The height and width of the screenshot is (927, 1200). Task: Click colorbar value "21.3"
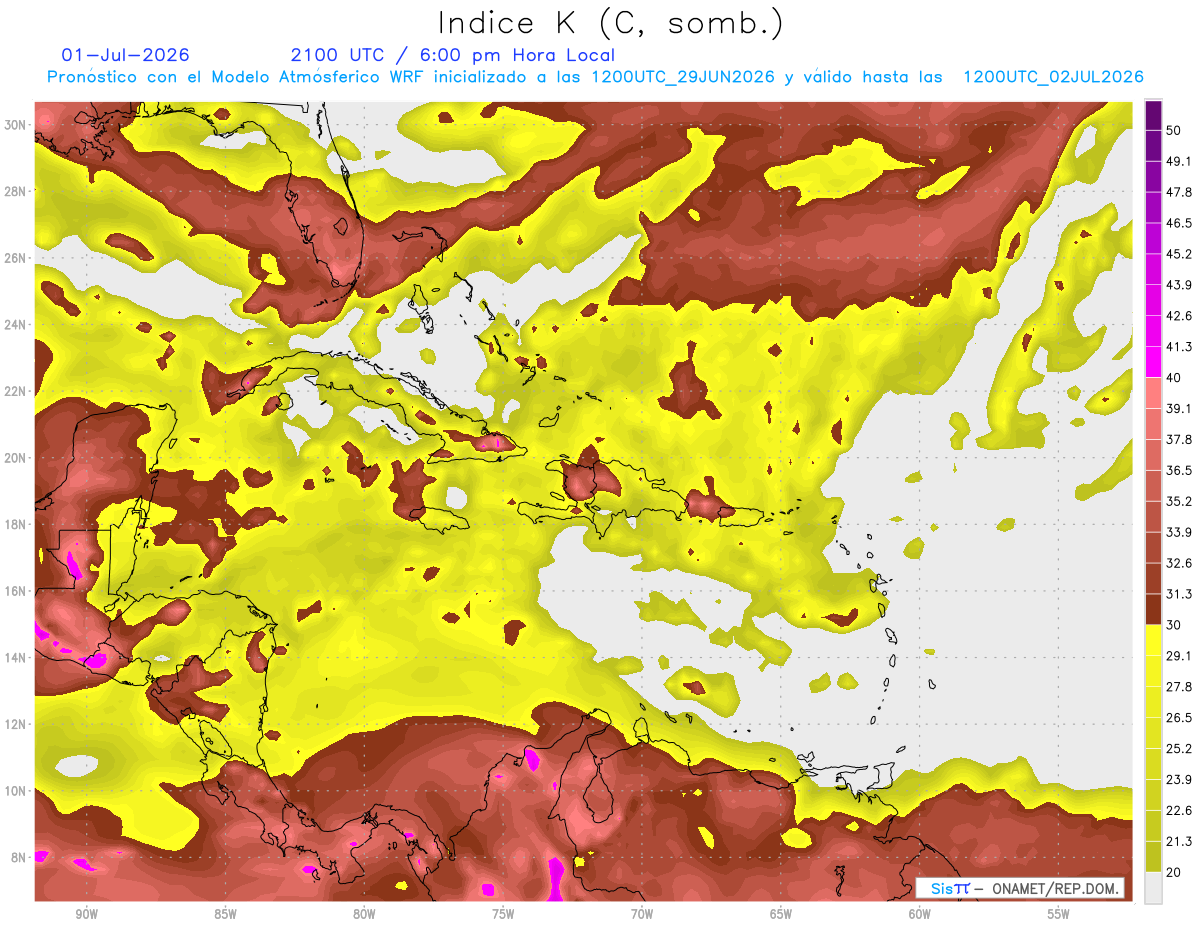1179,842
